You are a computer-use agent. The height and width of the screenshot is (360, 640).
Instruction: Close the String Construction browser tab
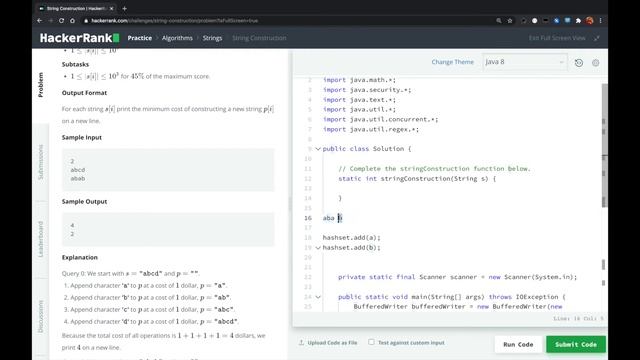111,8
